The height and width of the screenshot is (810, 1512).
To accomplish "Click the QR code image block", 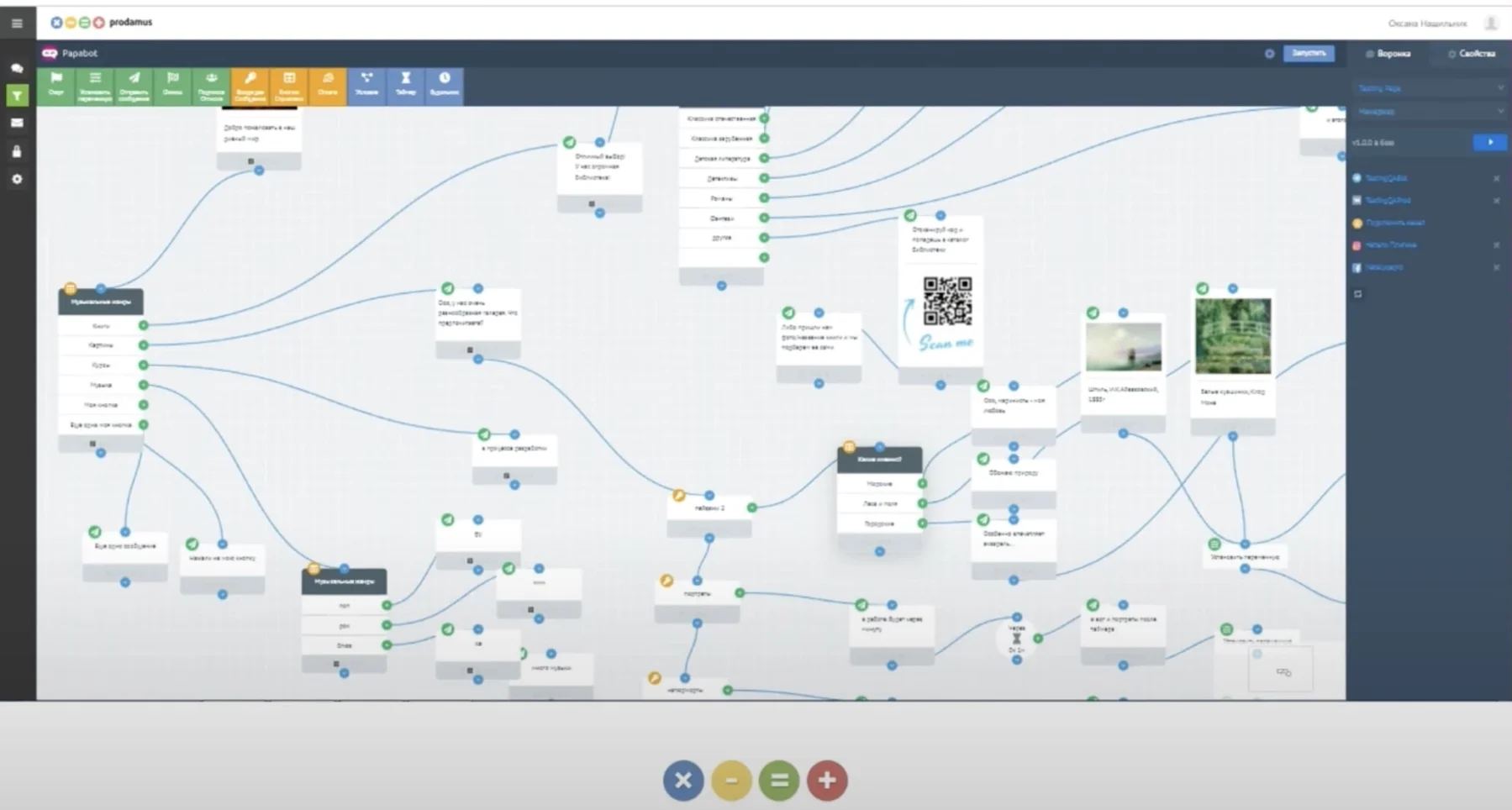I will click(x=947, y=301).
